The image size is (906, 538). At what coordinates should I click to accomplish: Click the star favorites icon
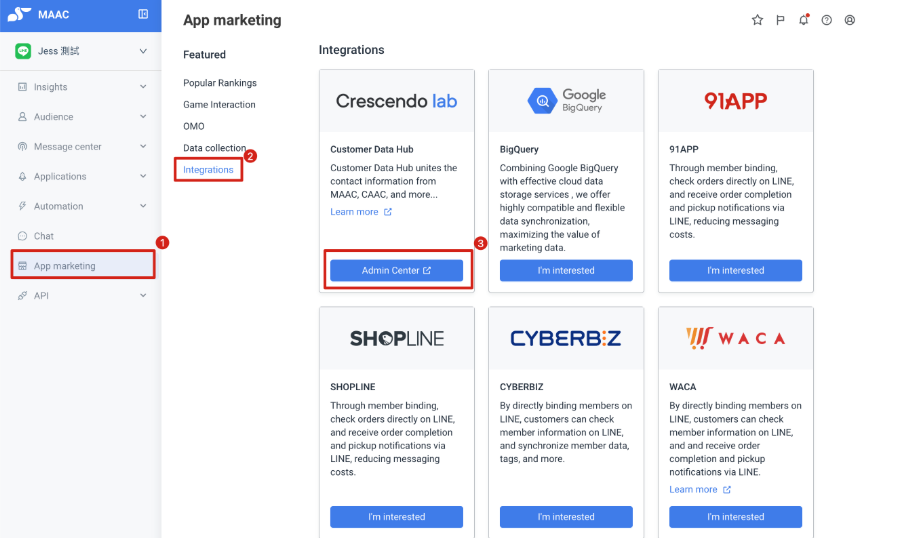click(757, 20)
